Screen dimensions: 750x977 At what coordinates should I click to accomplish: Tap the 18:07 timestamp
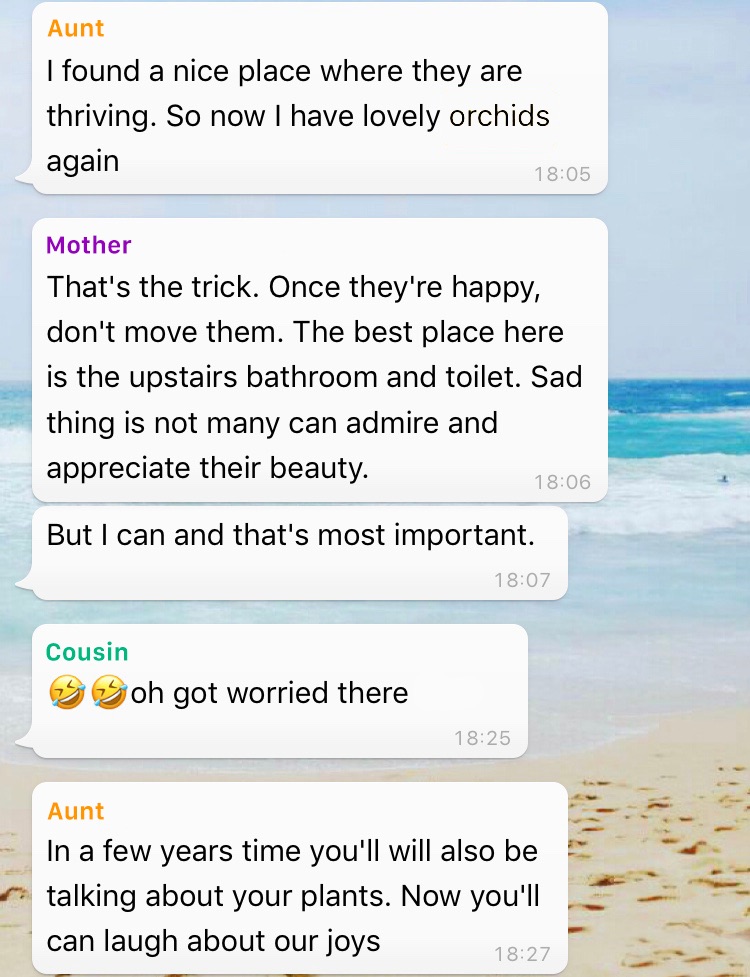point(522,580)
